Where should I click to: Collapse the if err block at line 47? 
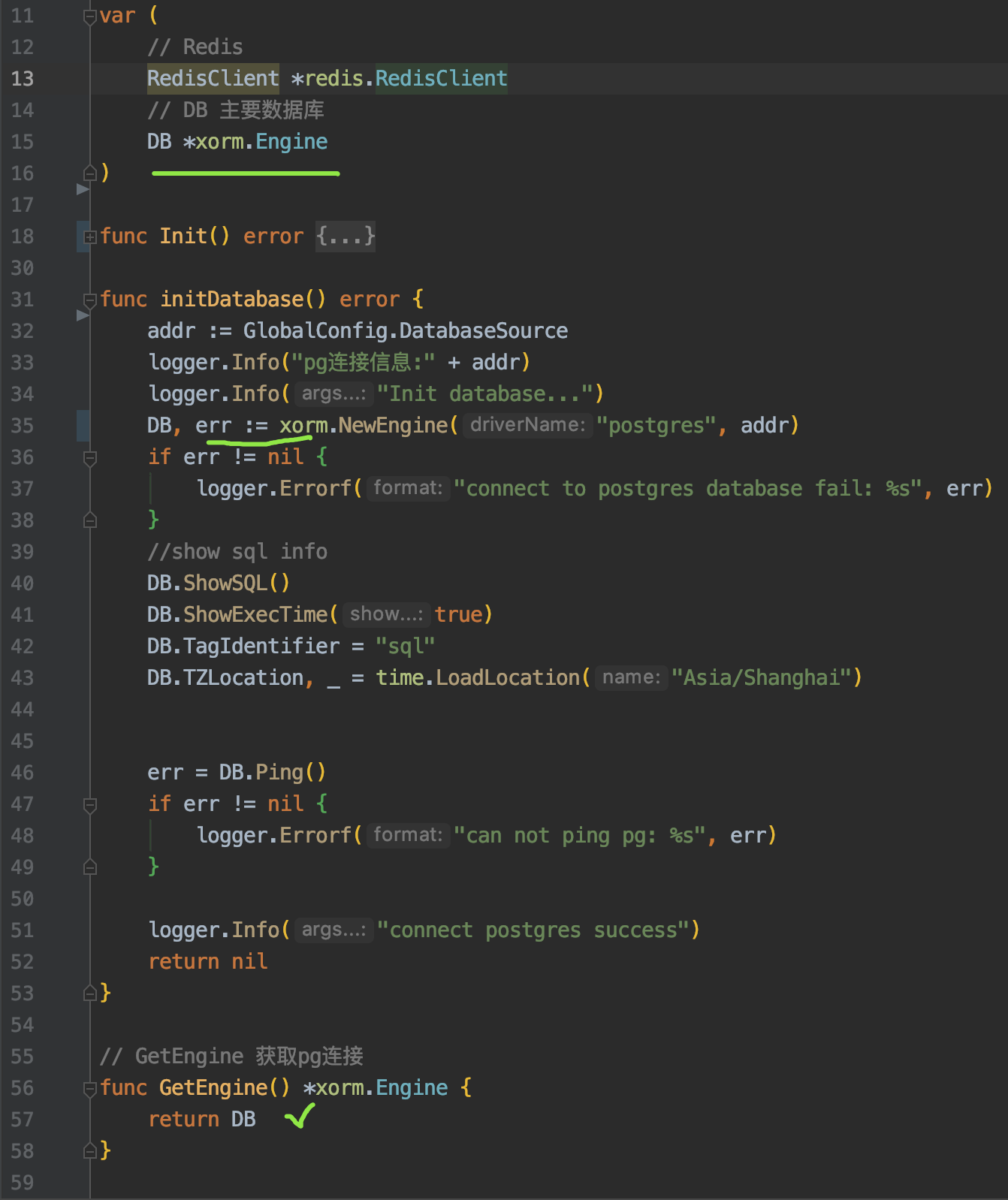click(x=90, y=804)
